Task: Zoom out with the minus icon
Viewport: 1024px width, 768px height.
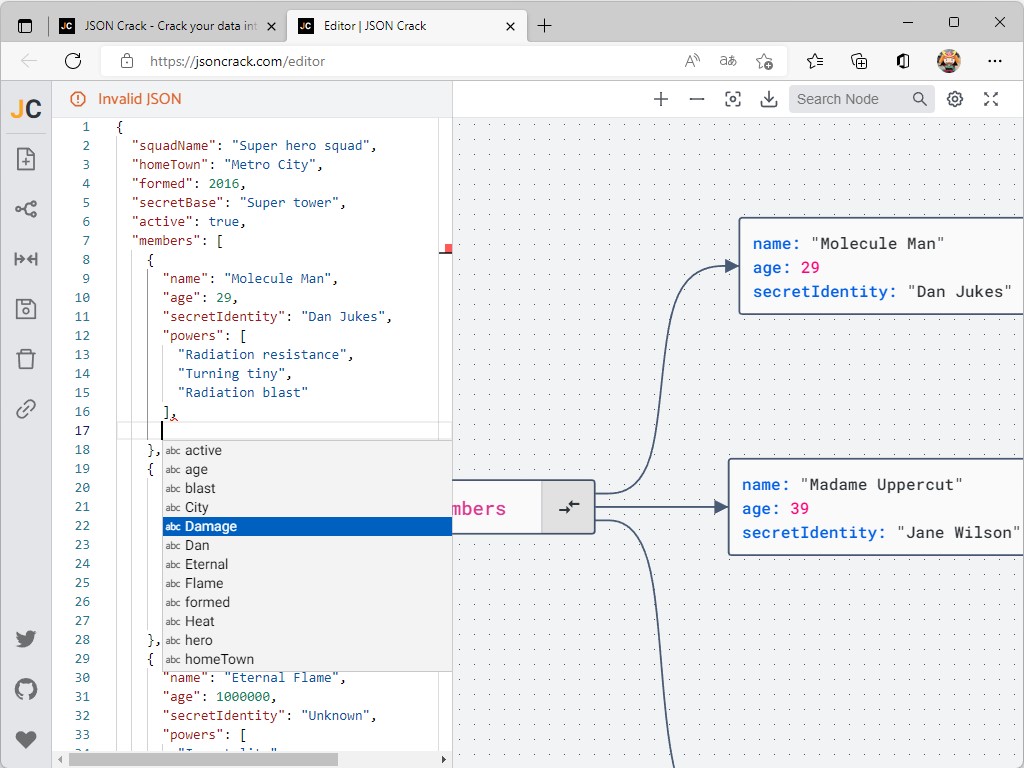Action: click(x=697, y=99)
